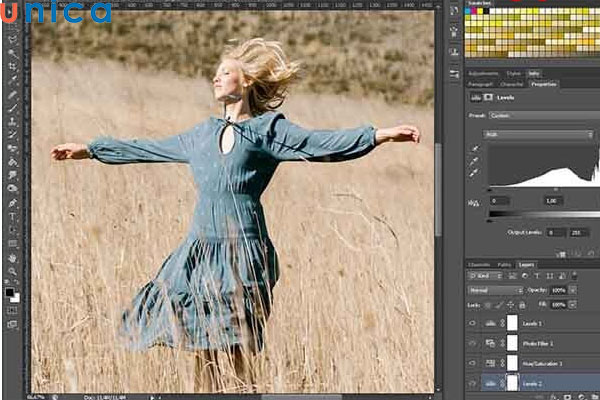Open the Opacity slider arrow
This screenshot has width=600, height=400.
point(573,291)
